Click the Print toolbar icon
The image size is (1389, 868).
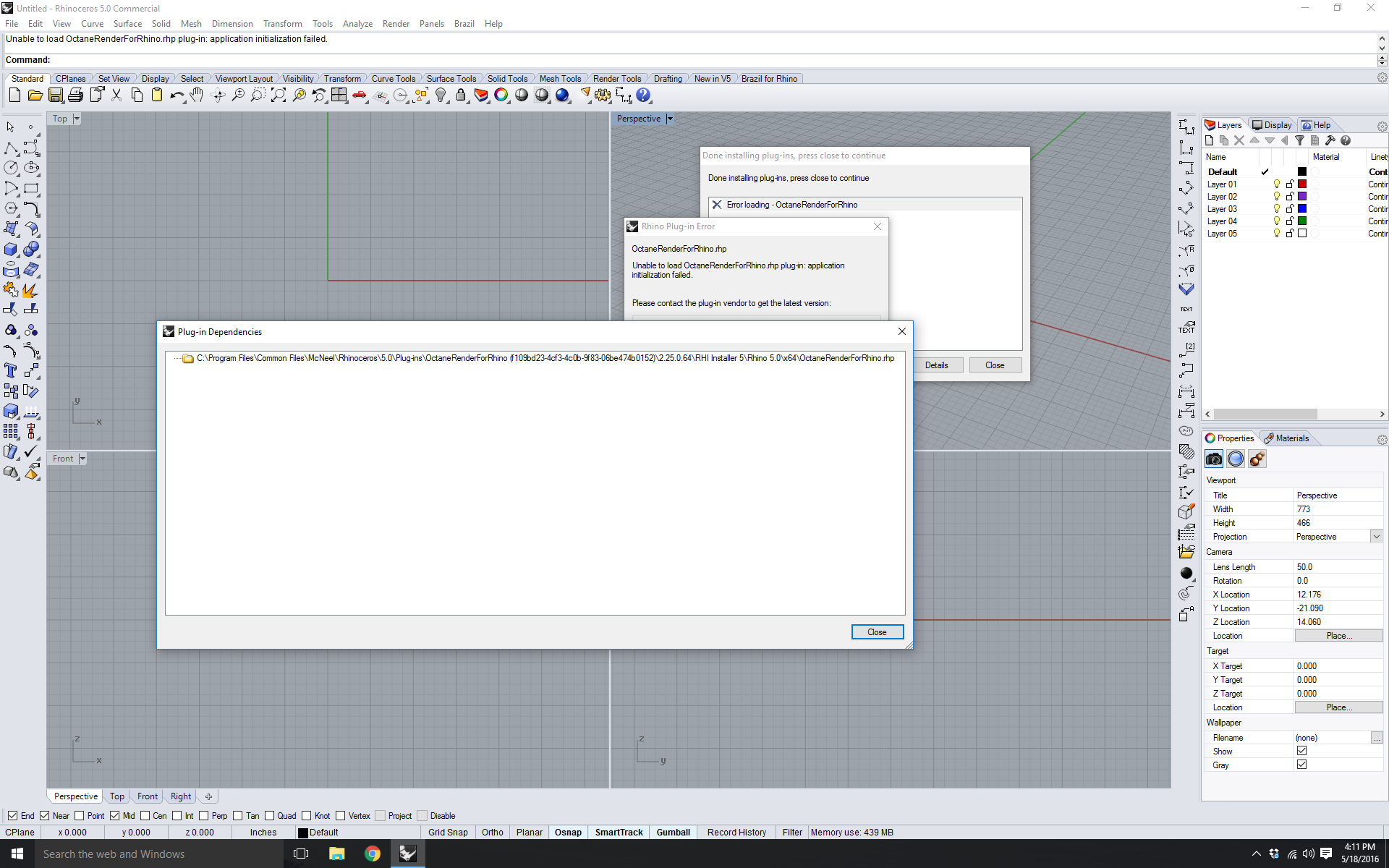click(x=75, y=95)
